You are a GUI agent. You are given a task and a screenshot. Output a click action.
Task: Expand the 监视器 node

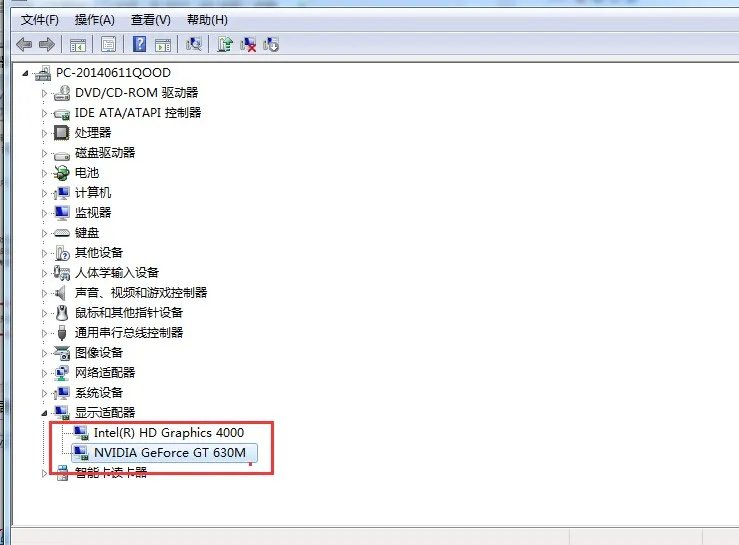click(44, 213)
